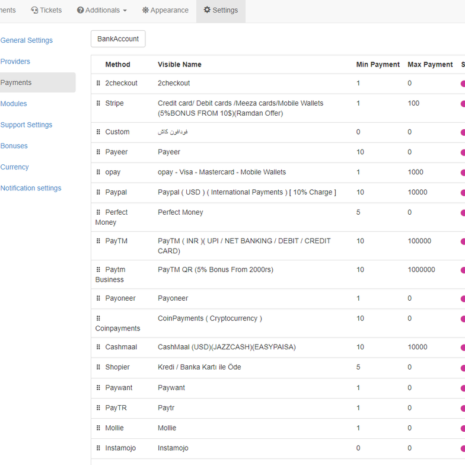Open the Providers link
465x465 pixels.
pyautogui.click(x=15, y=61)
